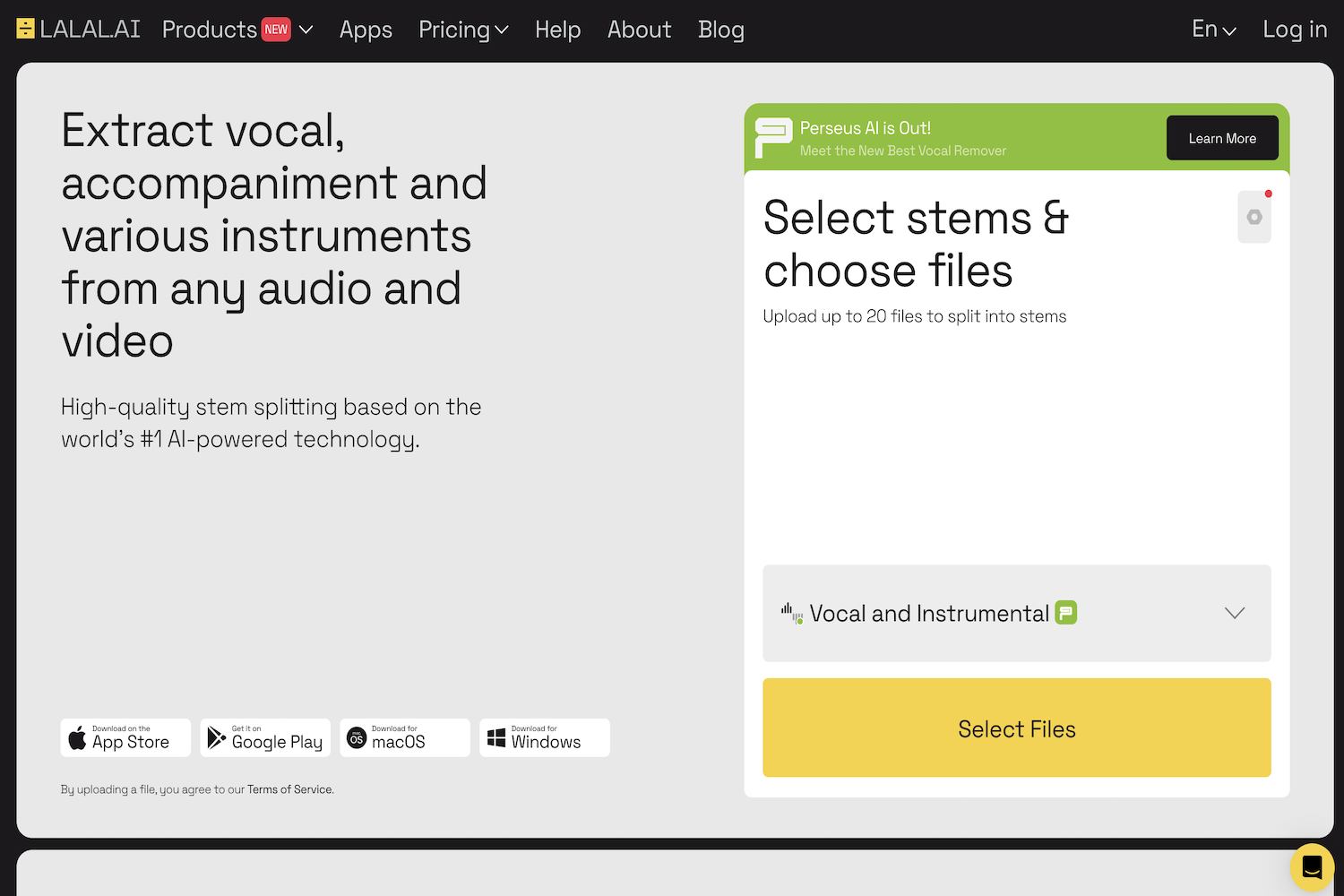Expand the Vocal and Instrumental stem dropdown

[x=1017, y=613]
